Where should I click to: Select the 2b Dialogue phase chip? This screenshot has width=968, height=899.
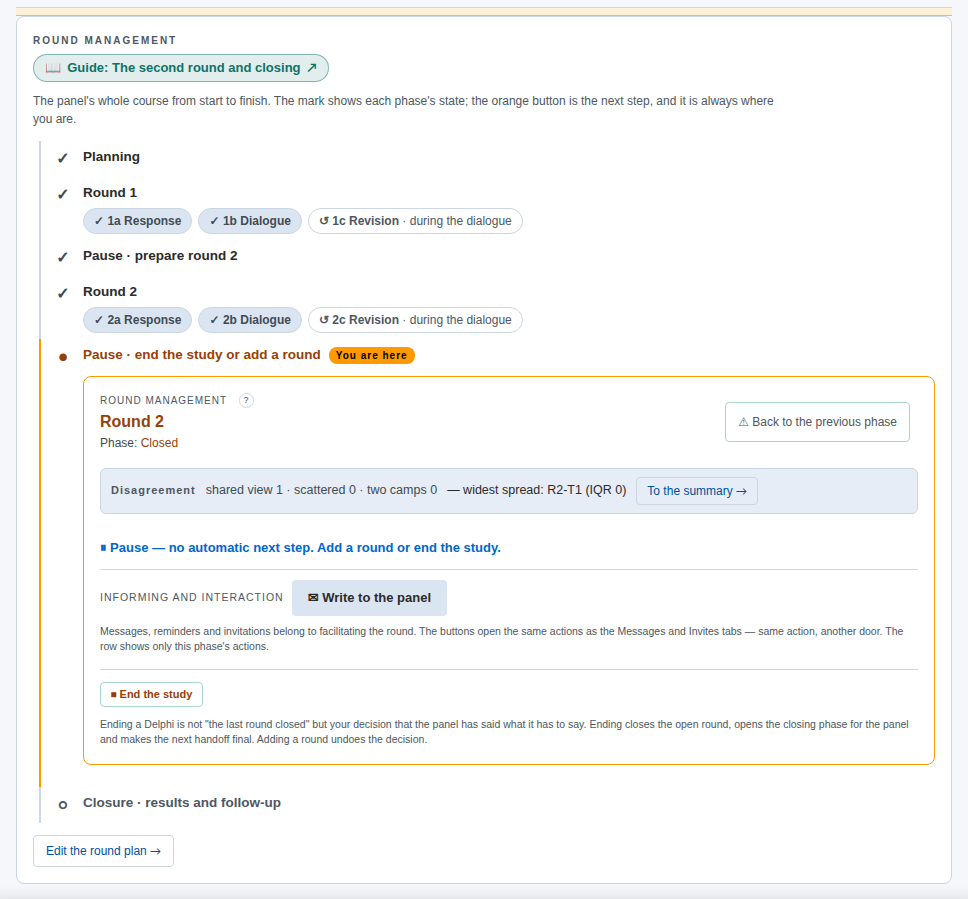[250, 320]
